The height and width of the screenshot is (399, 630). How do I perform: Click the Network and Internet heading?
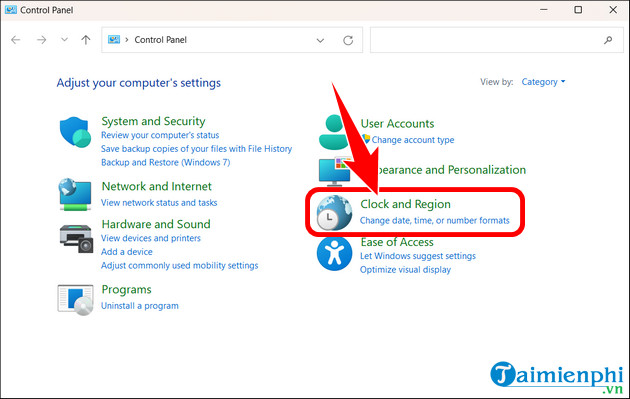coord(157,186)
